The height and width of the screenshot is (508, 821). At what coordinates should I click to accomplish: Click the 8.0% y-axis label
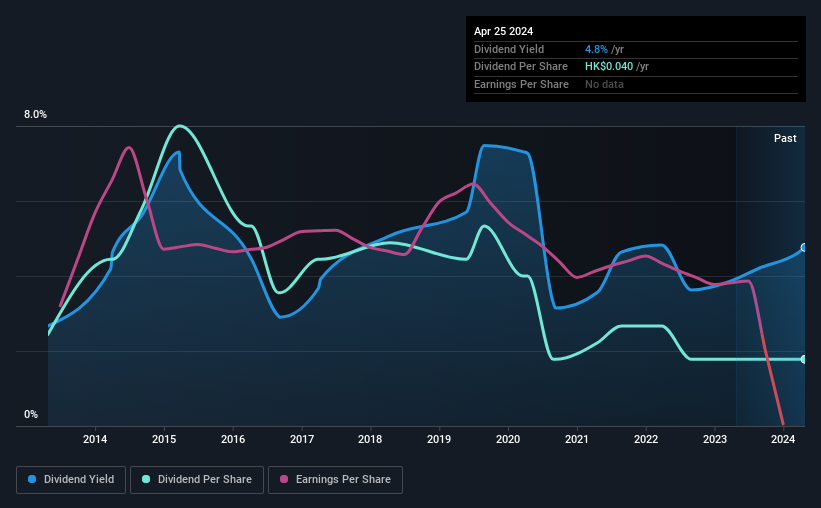point(36,114)
